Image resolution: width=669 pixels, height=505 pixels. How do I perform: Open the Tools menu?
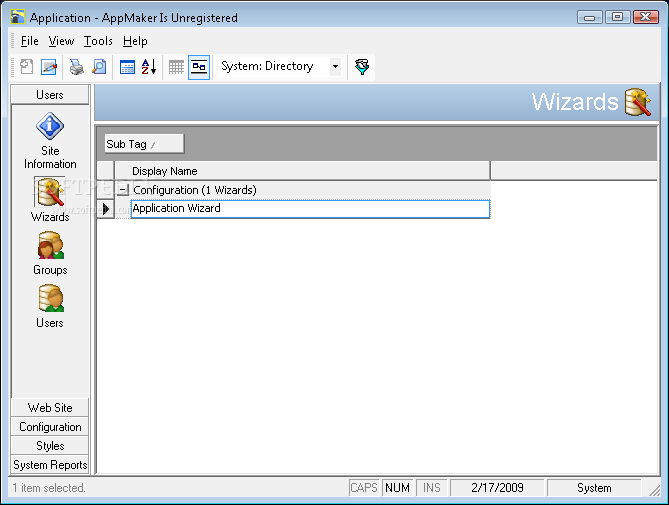(x=98, y=41)
